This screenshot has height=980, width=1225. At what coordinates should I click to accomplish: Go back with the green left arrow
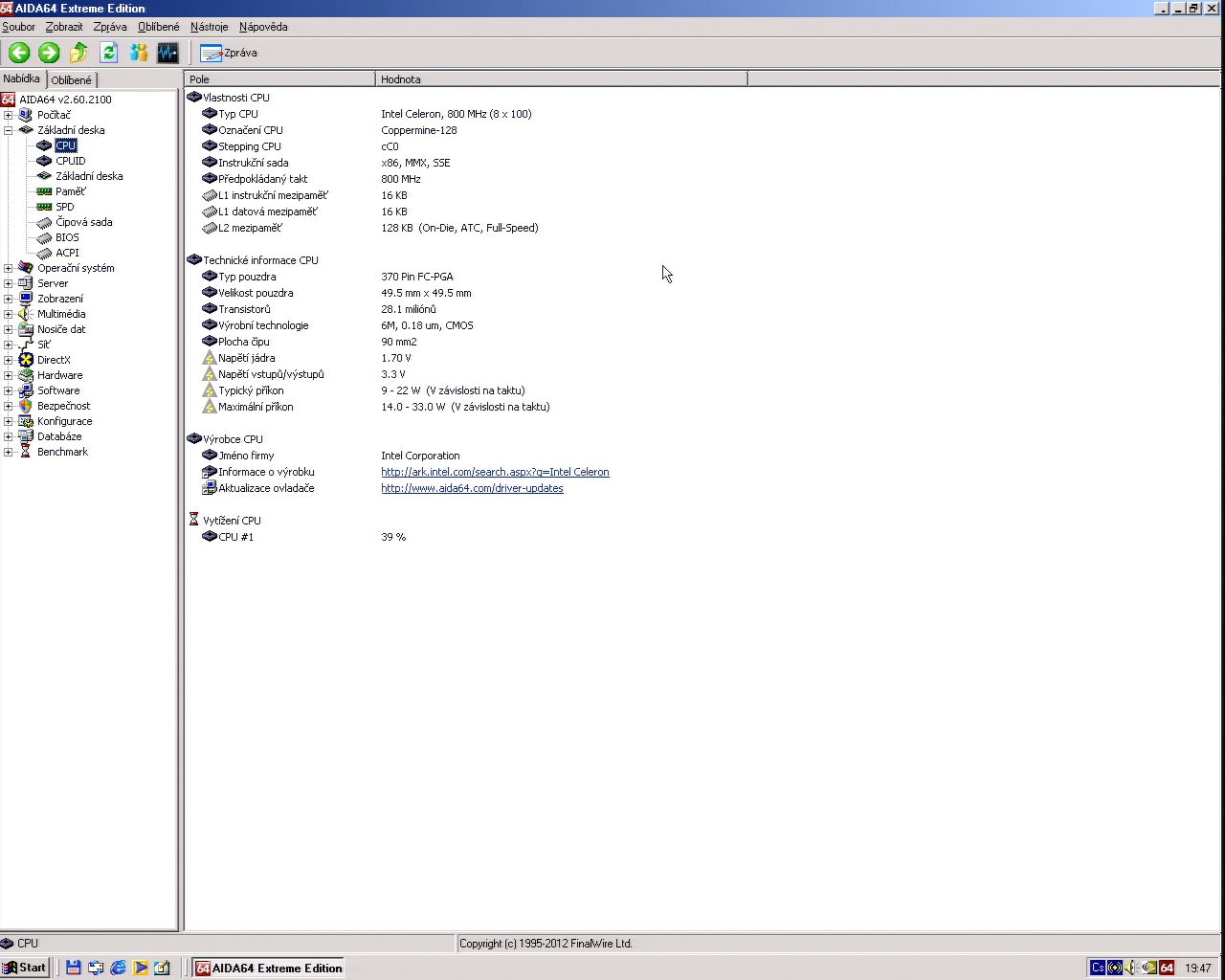pos(19,53)
